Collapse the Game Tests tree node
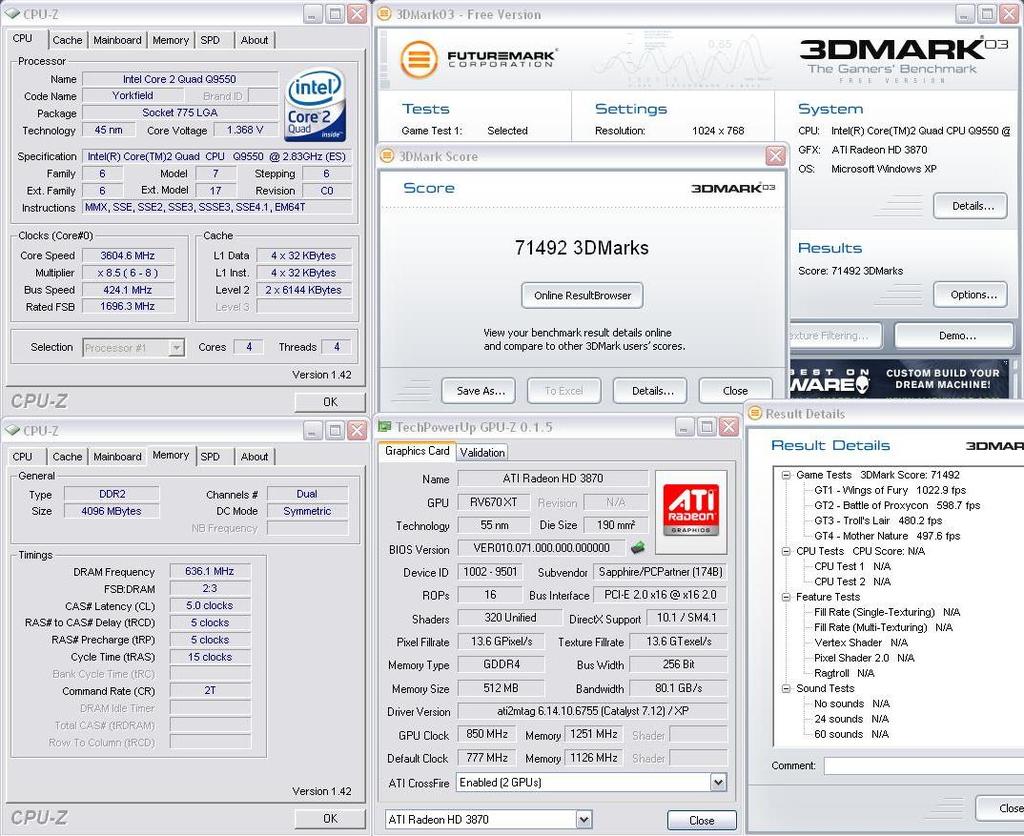 click(786, 475)
